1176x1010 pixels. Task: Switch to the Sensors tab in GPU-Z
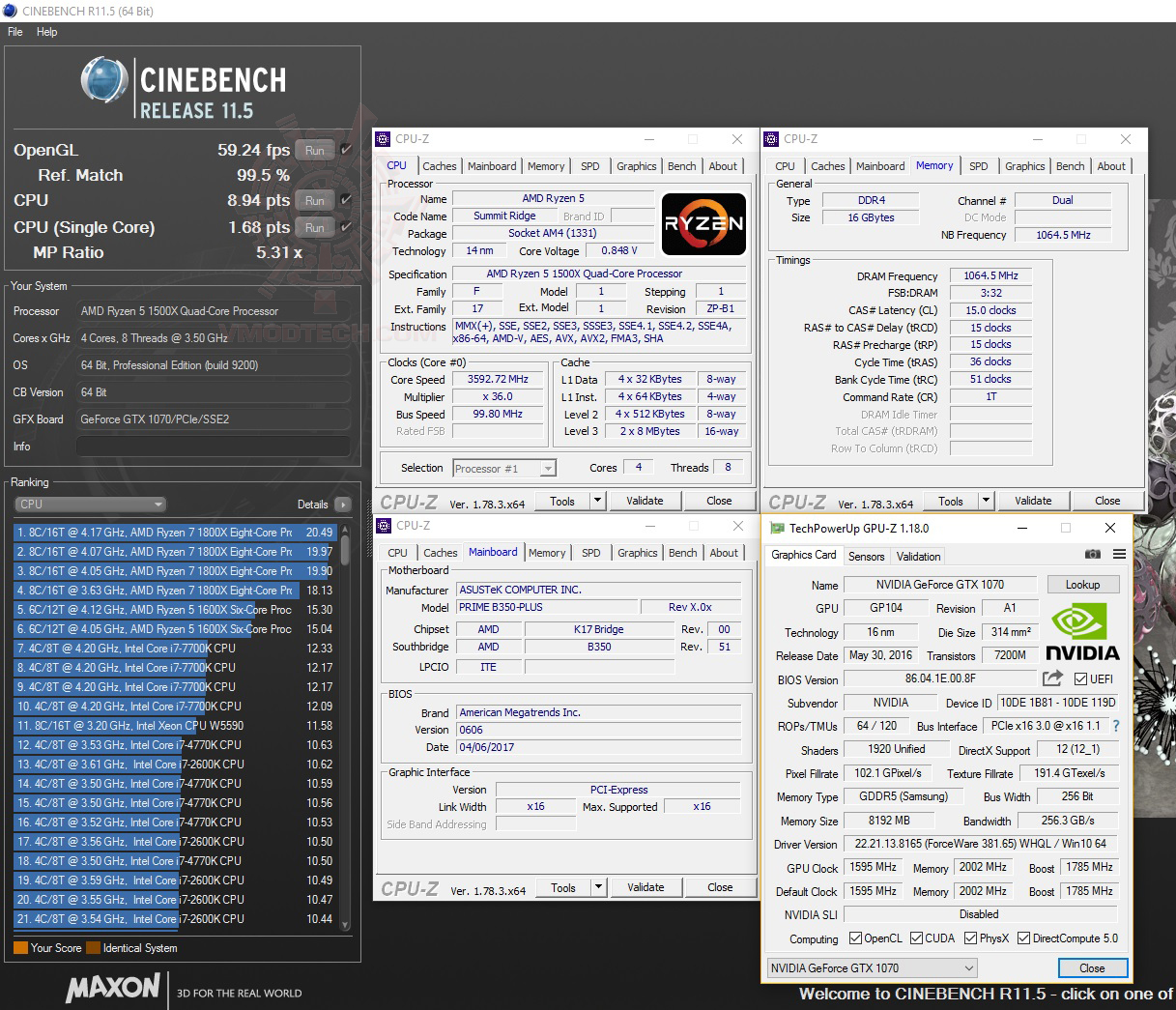click(866, 556)
